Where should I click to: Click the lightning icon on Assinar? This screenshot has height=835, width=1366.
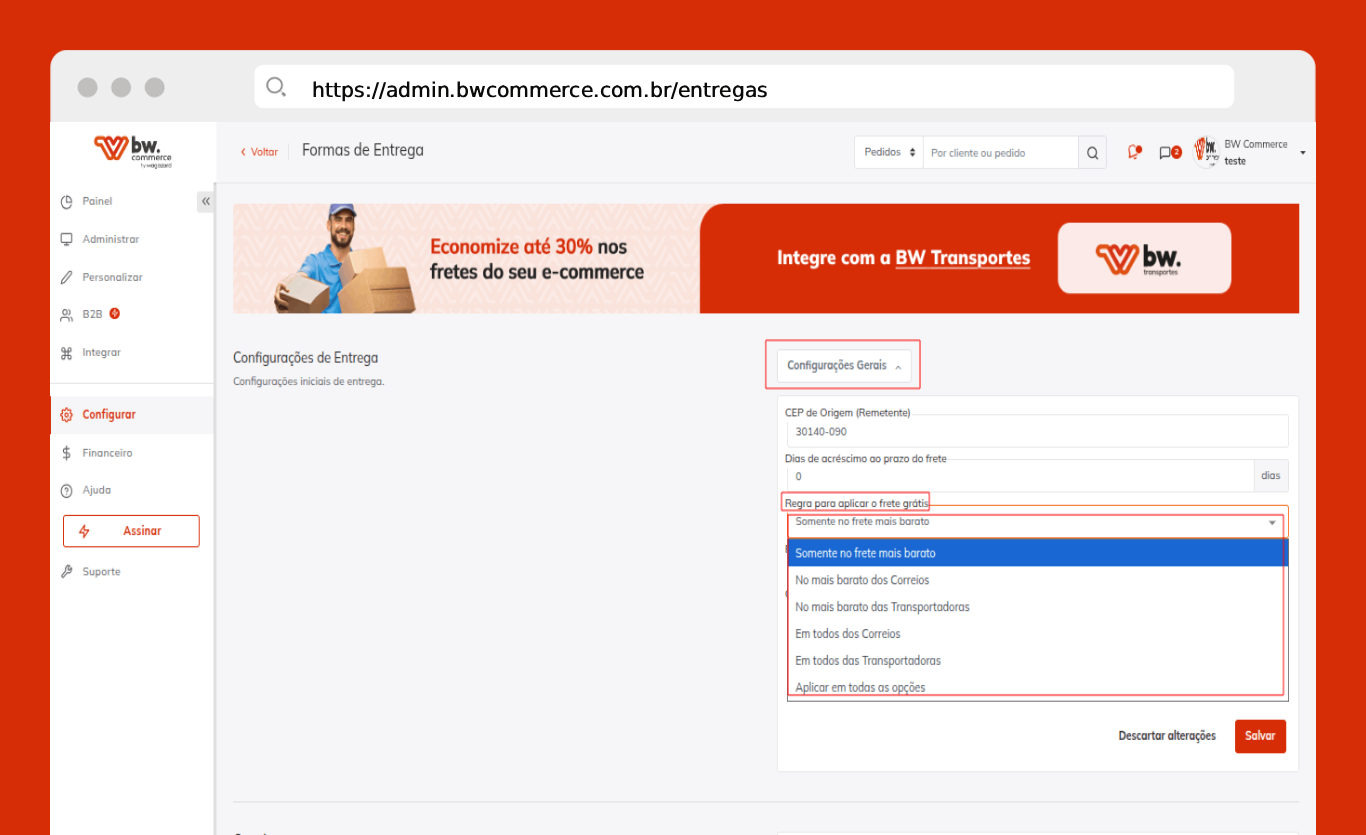coord(84,531)
